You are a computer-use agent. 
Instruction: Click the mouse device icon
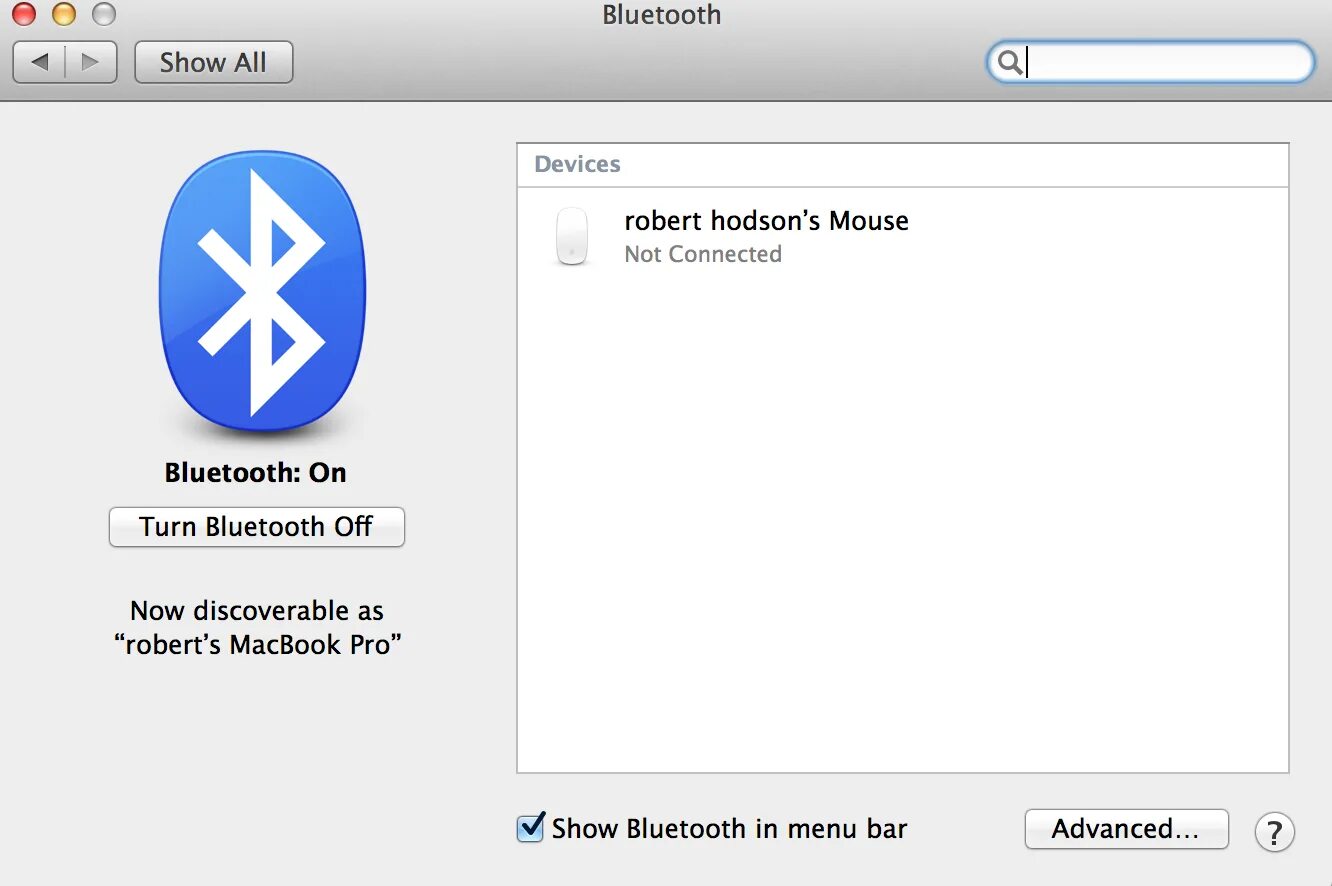(x=572, y=237)
